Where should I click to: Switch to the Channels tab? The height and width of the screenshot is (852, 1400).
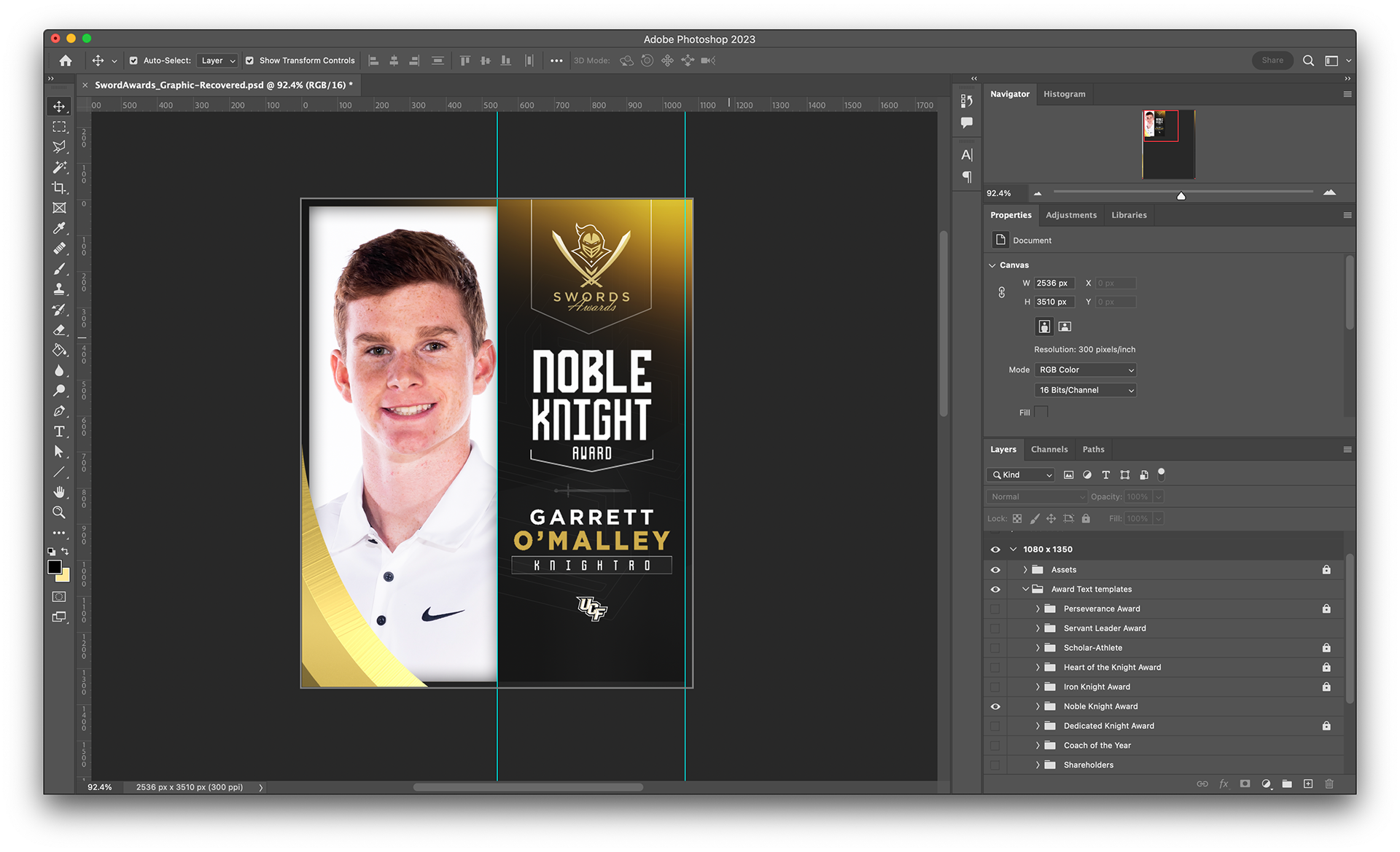[1049, 450]
